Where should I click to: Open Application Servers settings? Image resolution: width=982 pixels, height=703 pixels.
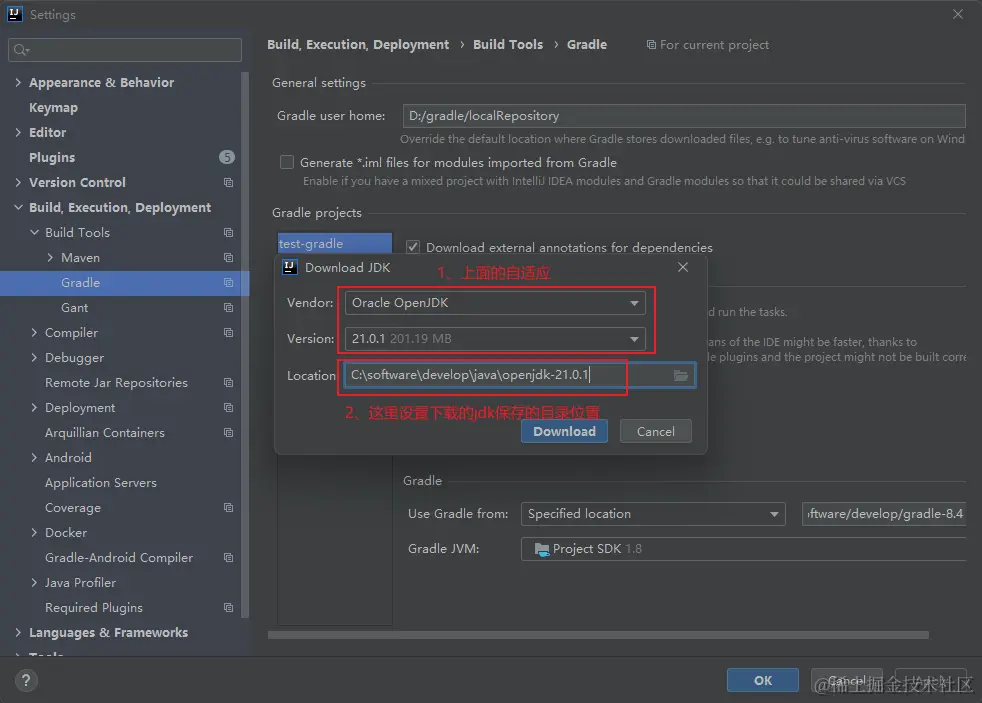click(x=101, y=483)
